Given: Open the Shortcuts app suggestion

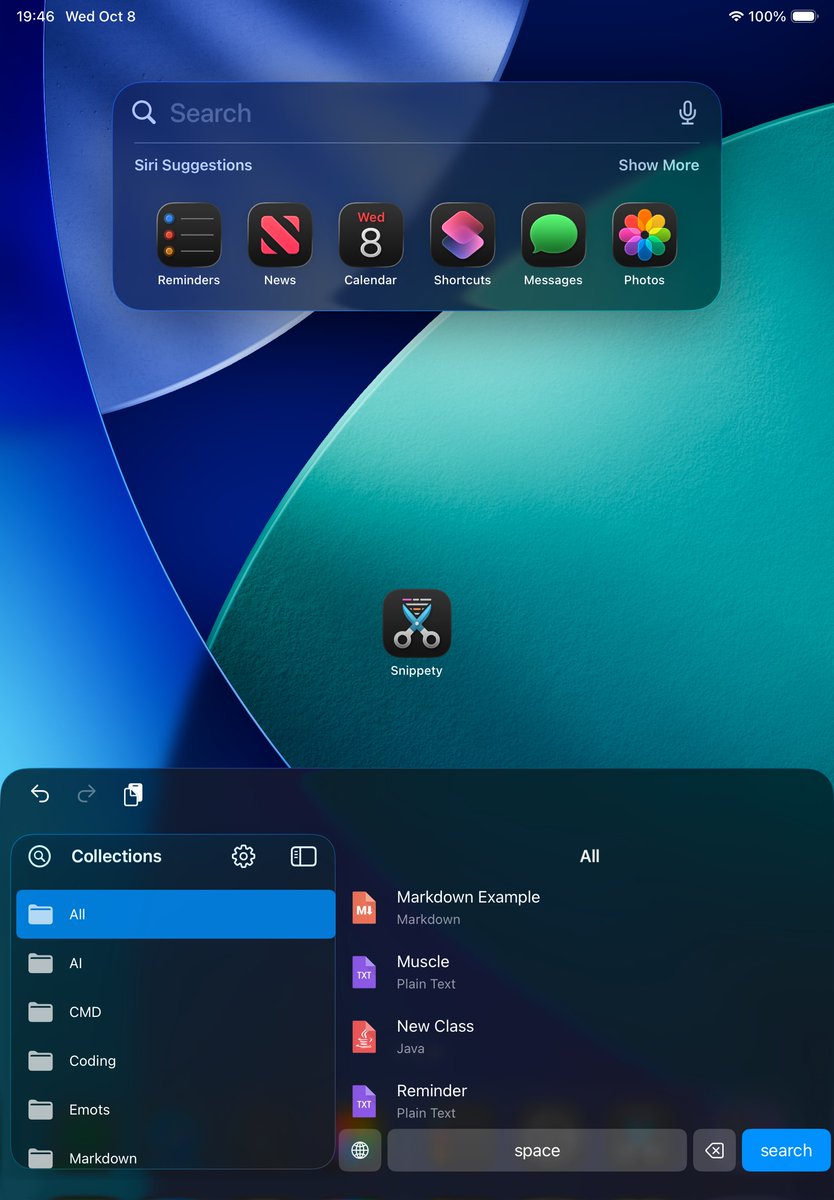Looking at the screenshot, I should click(462, 236).
